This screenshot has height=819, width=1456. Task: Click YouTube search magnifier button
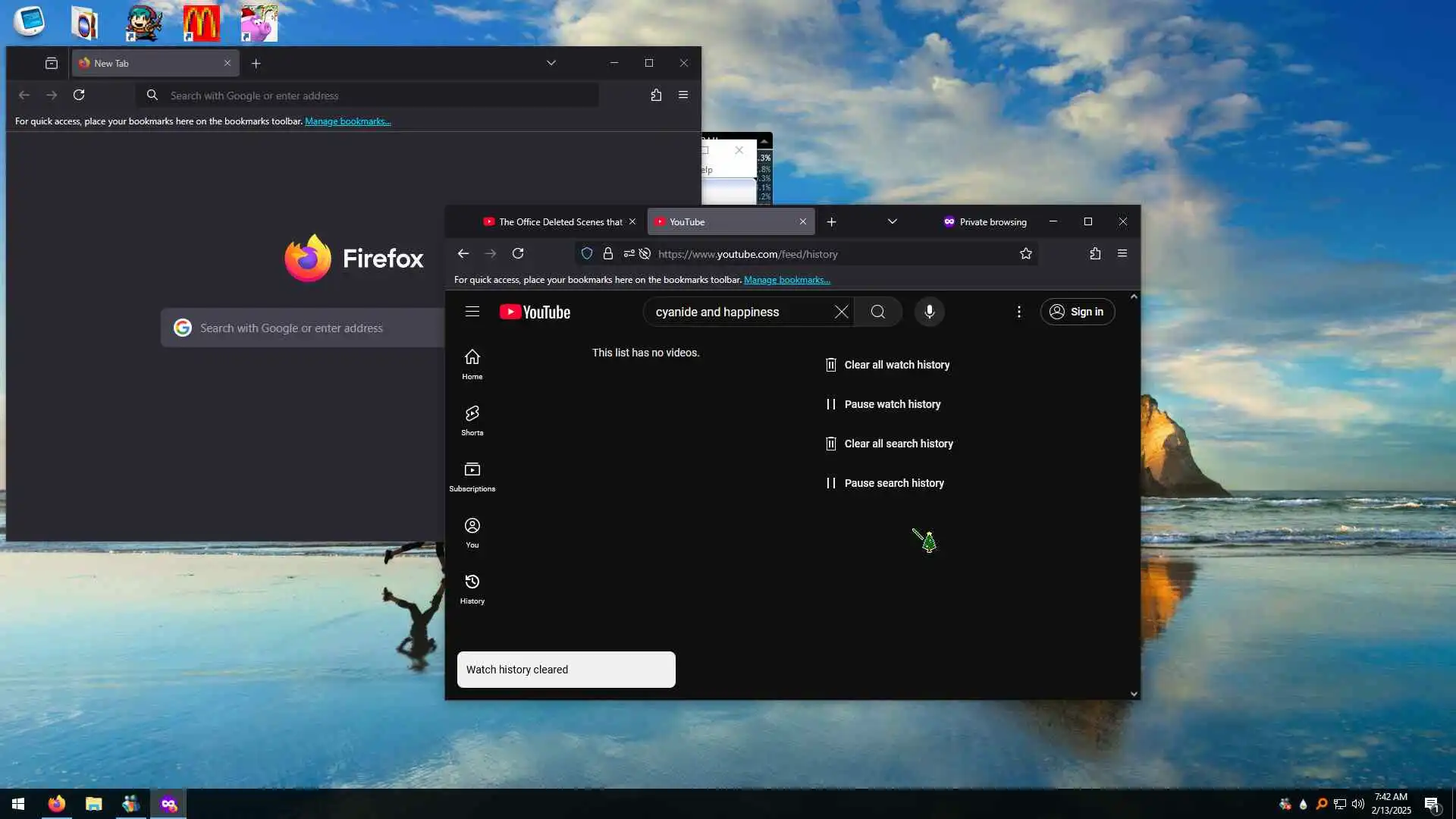877,312
